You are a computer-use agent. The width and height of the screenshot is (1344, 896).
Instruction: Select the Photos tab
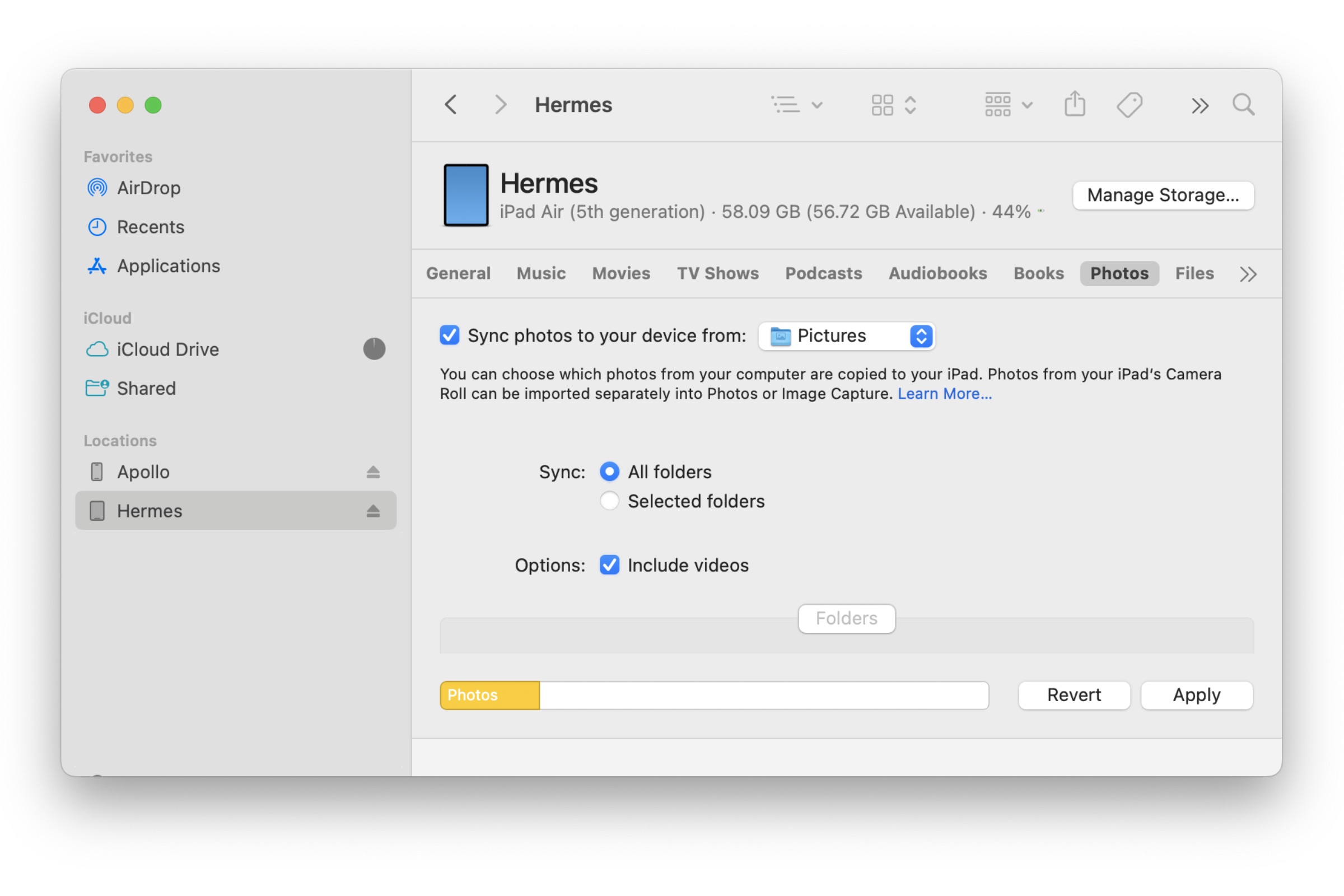pyautogui.click(x=1119, y=273)
